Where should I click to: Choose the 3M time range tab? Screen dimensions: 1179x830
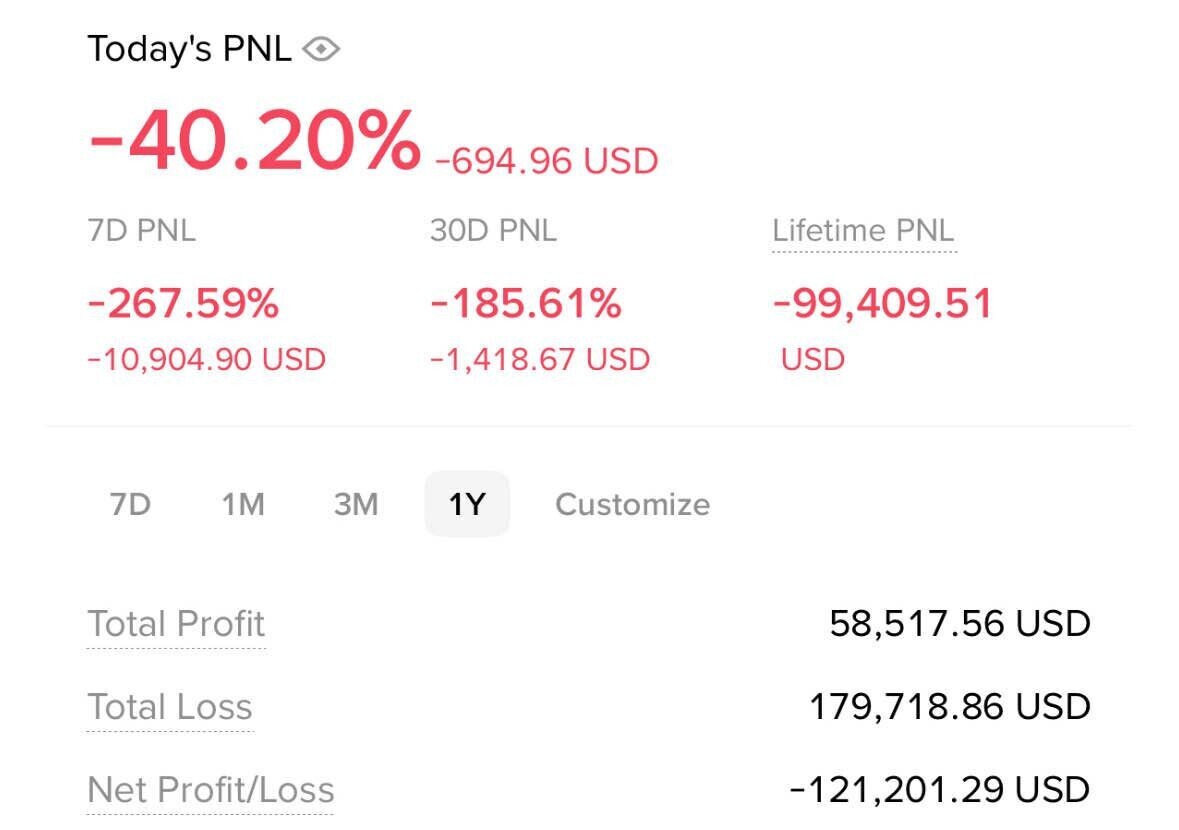pyautogui.click(x=356, y=504)
